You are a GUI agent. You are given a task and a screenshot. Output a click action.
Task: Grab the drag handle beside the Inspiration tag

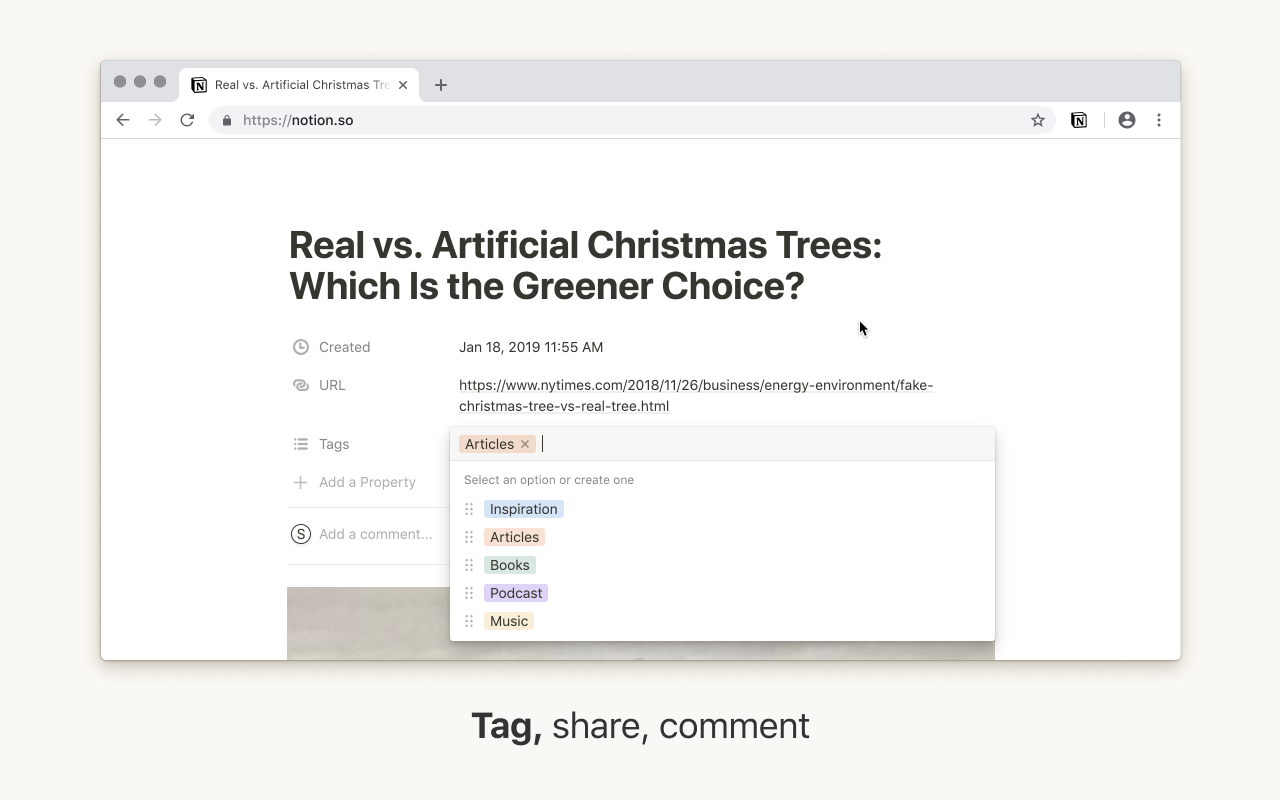click(x=469, y=508)
